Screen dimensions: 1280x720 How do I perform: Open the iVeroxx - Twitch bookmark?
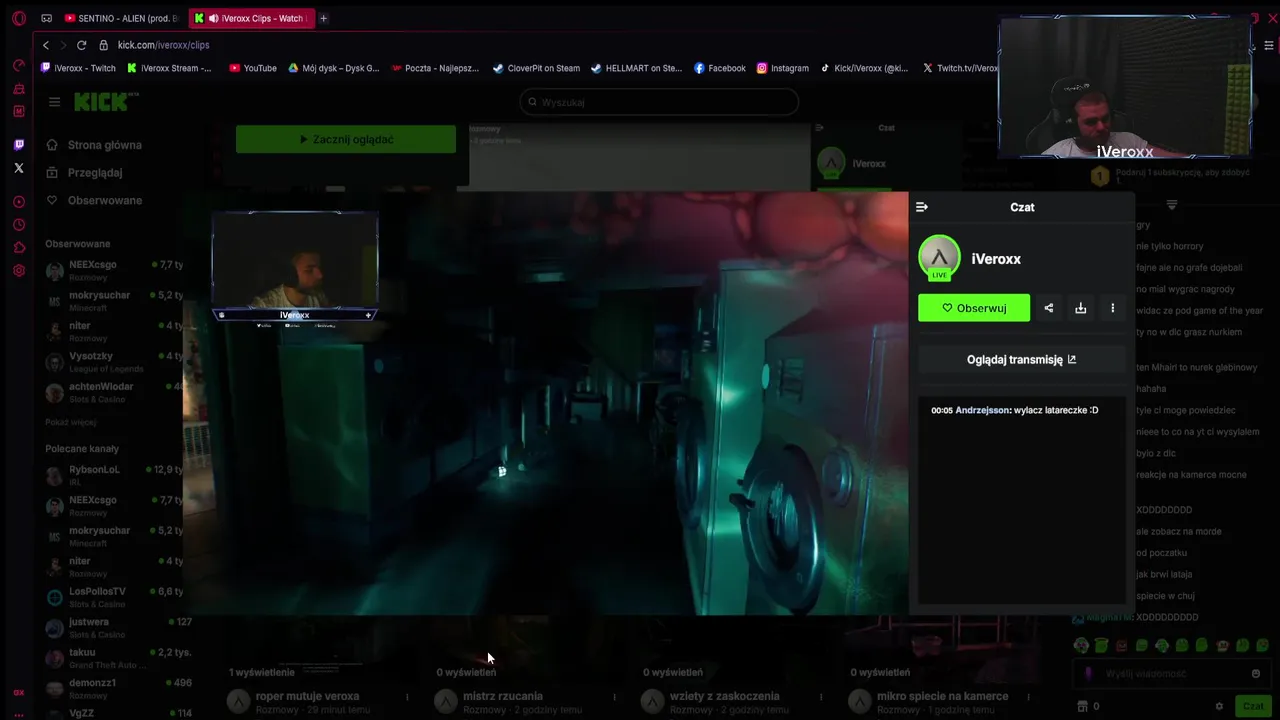[78, 68]
